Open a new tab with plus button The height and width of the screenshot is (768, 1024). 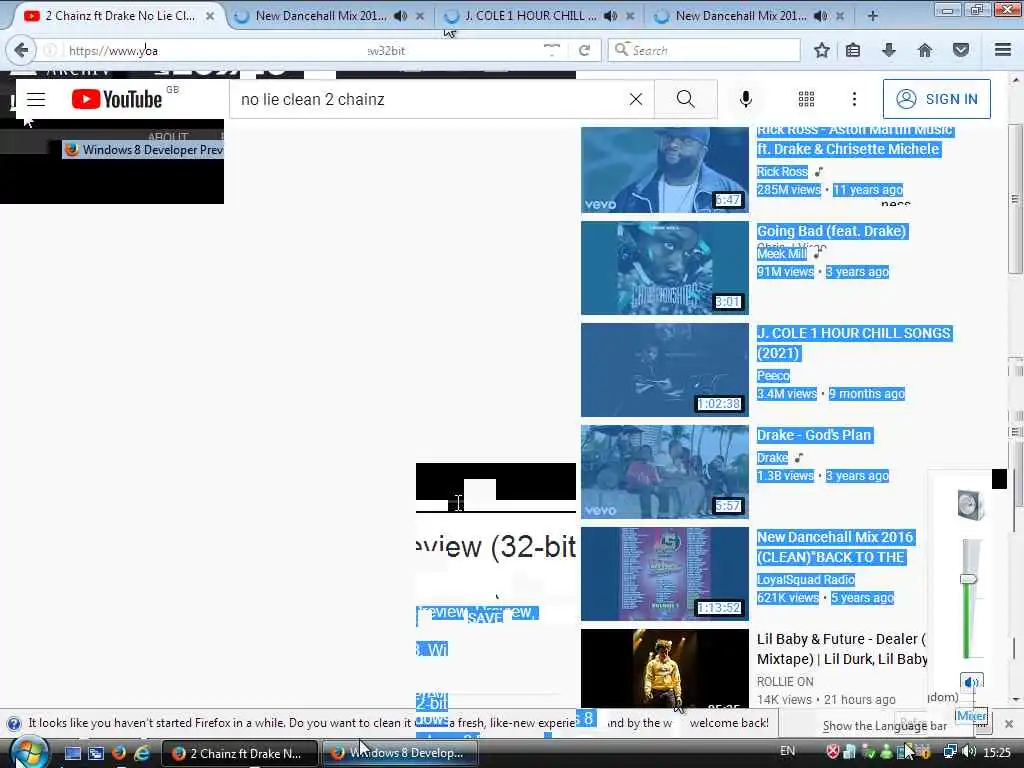pyautogui.click(x=872, y=16)
